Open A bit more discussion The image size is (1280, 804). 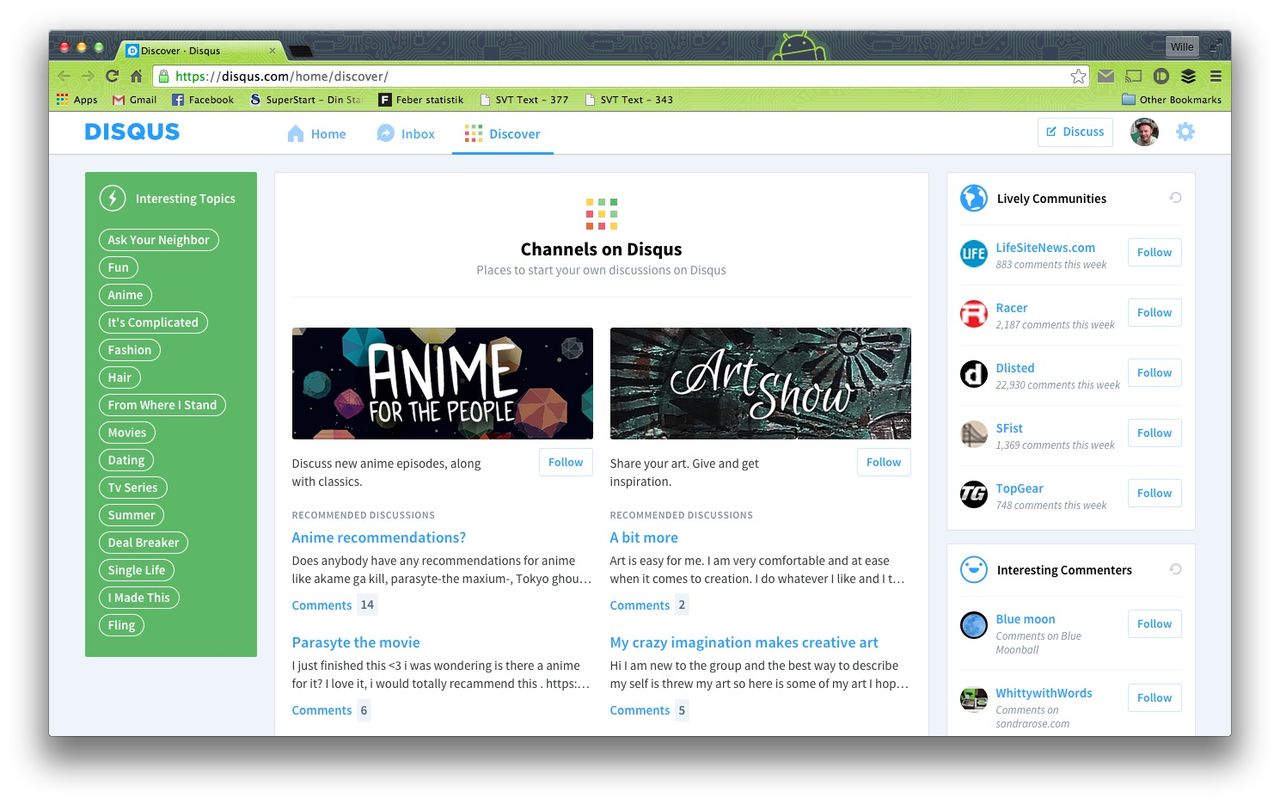[x=644, y=538]
